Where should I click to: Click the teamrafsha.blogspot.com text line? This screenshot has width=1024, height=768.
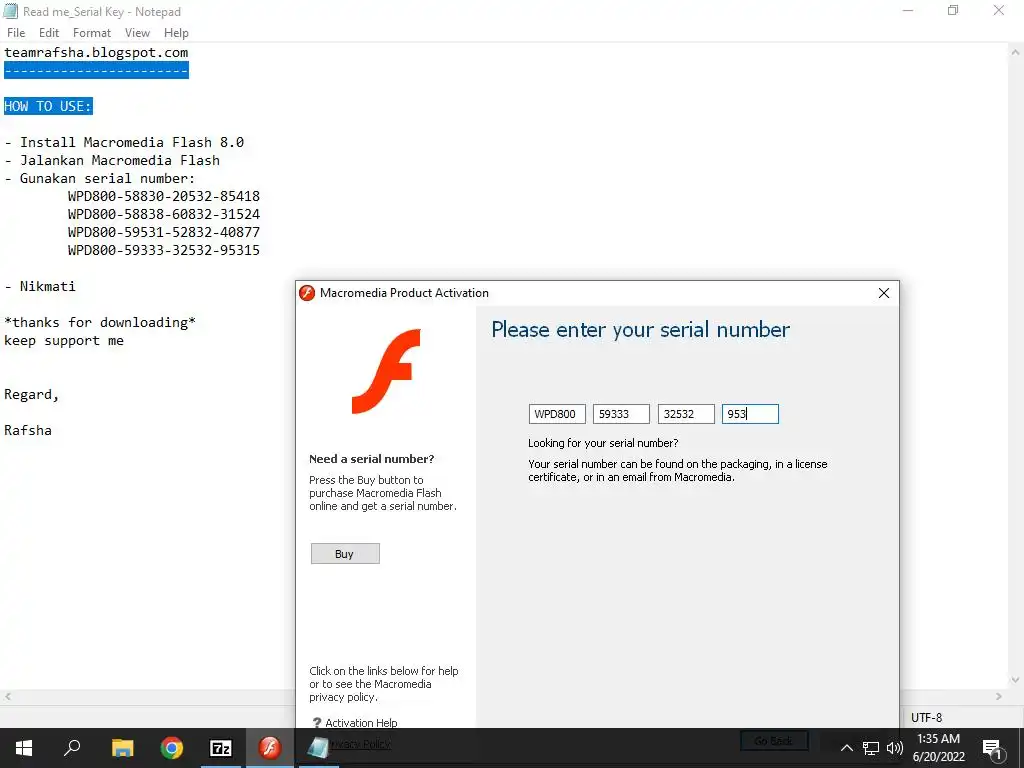[96, 52]
